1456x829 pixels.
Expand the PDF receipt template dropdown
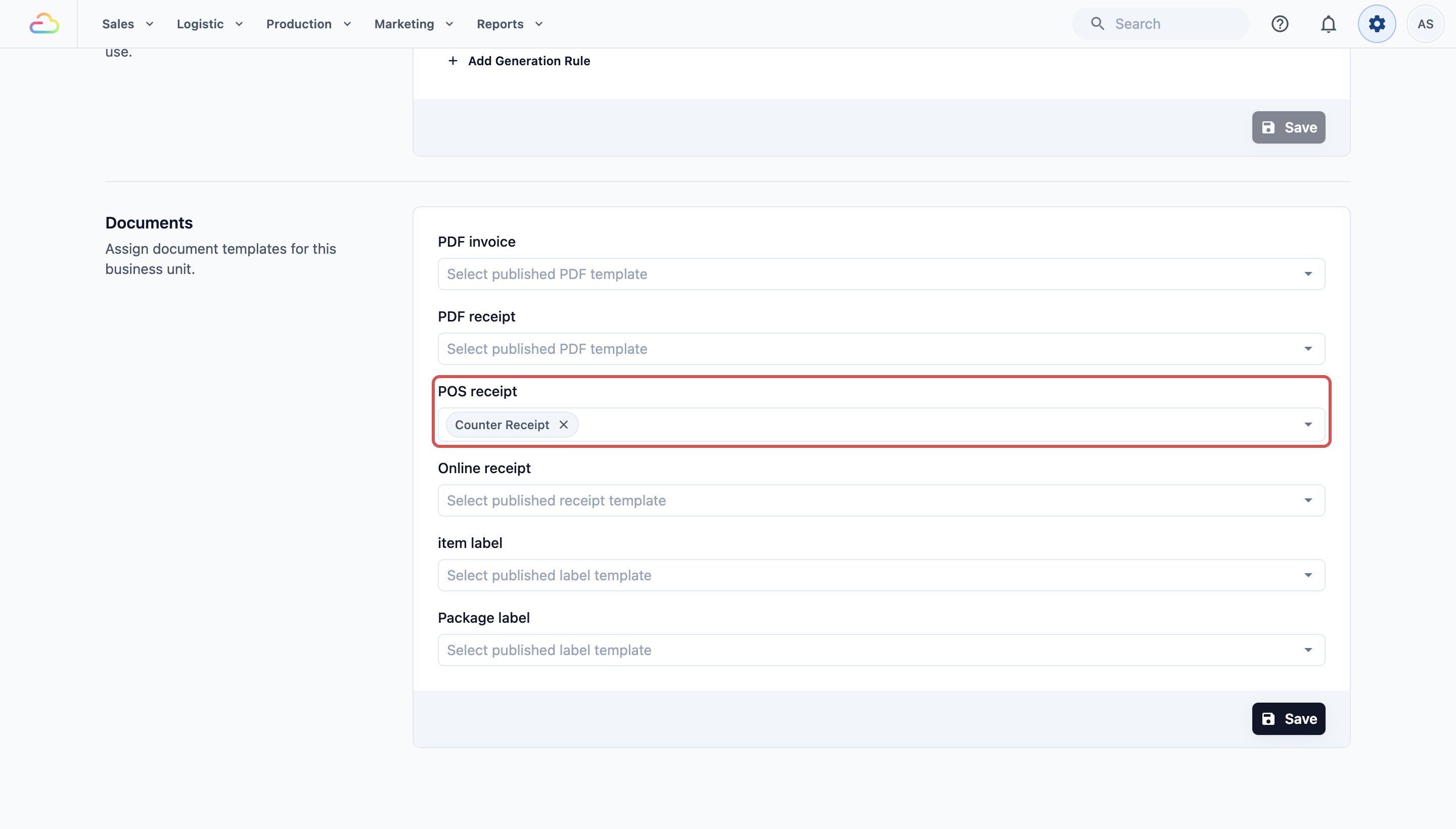tap(881, 348)
